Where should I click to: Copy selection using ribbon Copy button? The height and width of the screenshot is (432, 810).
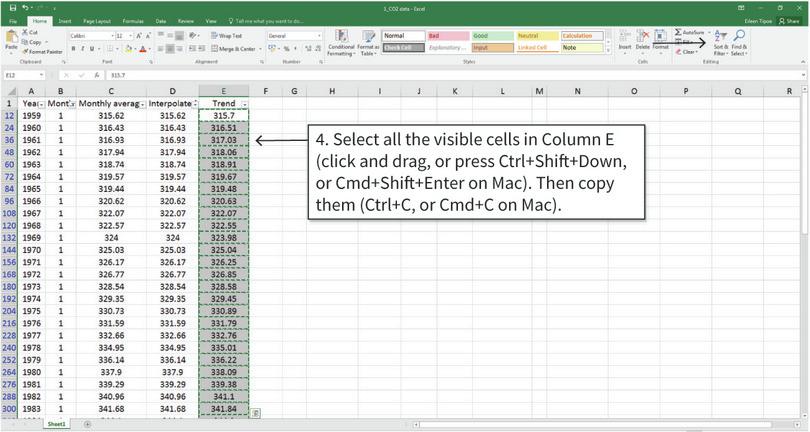tap(32, 42)
